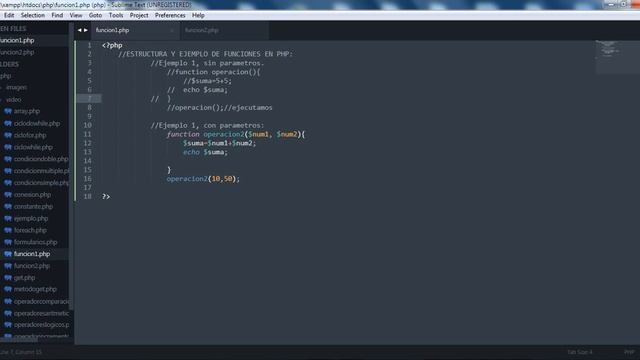
Task: Open the Edit menu
Action: coord(9,16)
